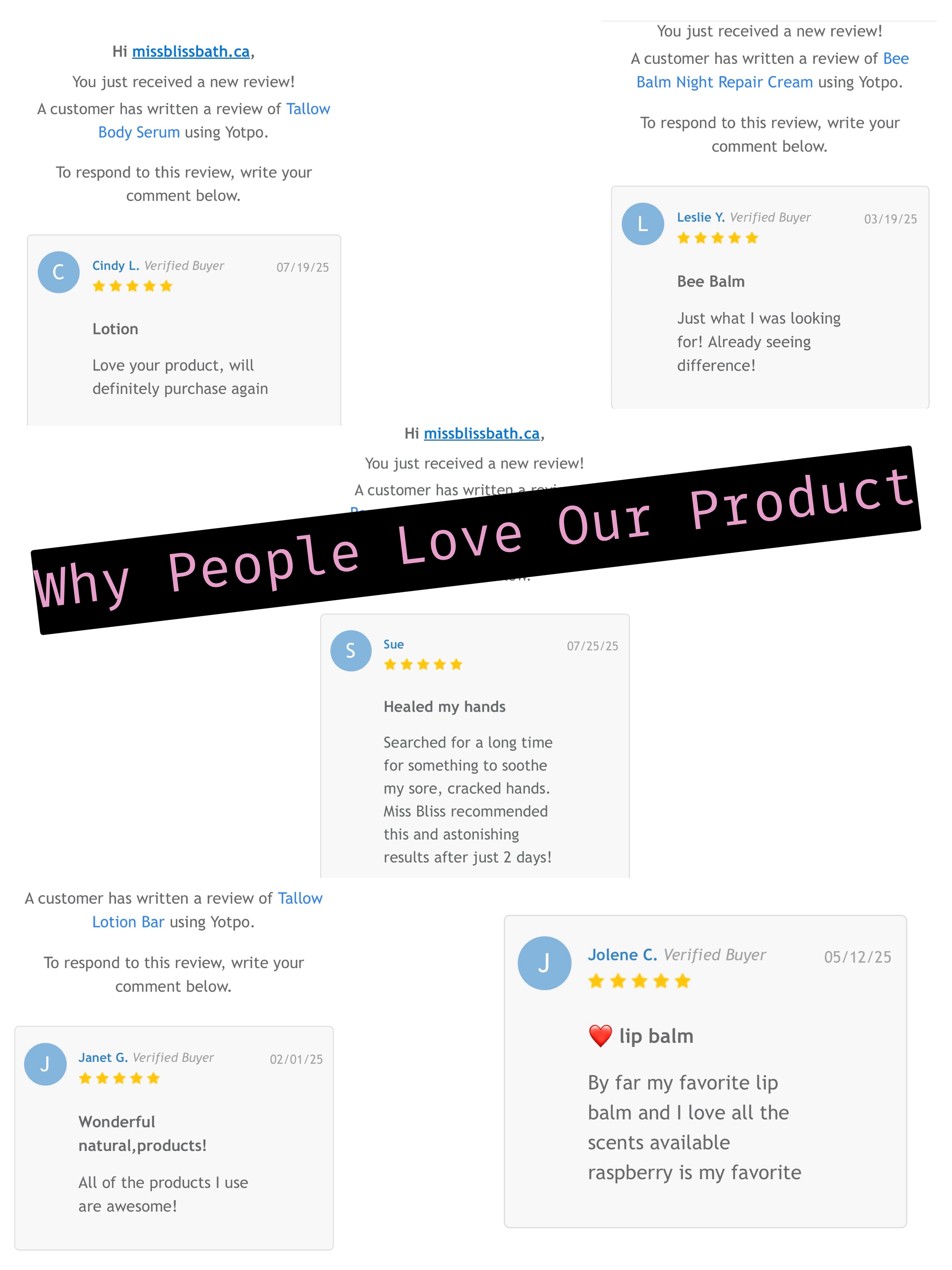Click the Why People Love Our Product banner

[476, 540]
